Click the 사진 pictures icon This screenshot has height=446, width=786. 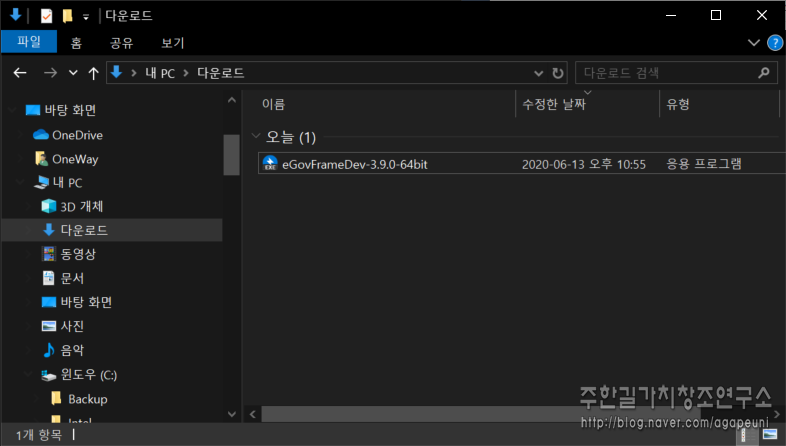coord(49,326)
